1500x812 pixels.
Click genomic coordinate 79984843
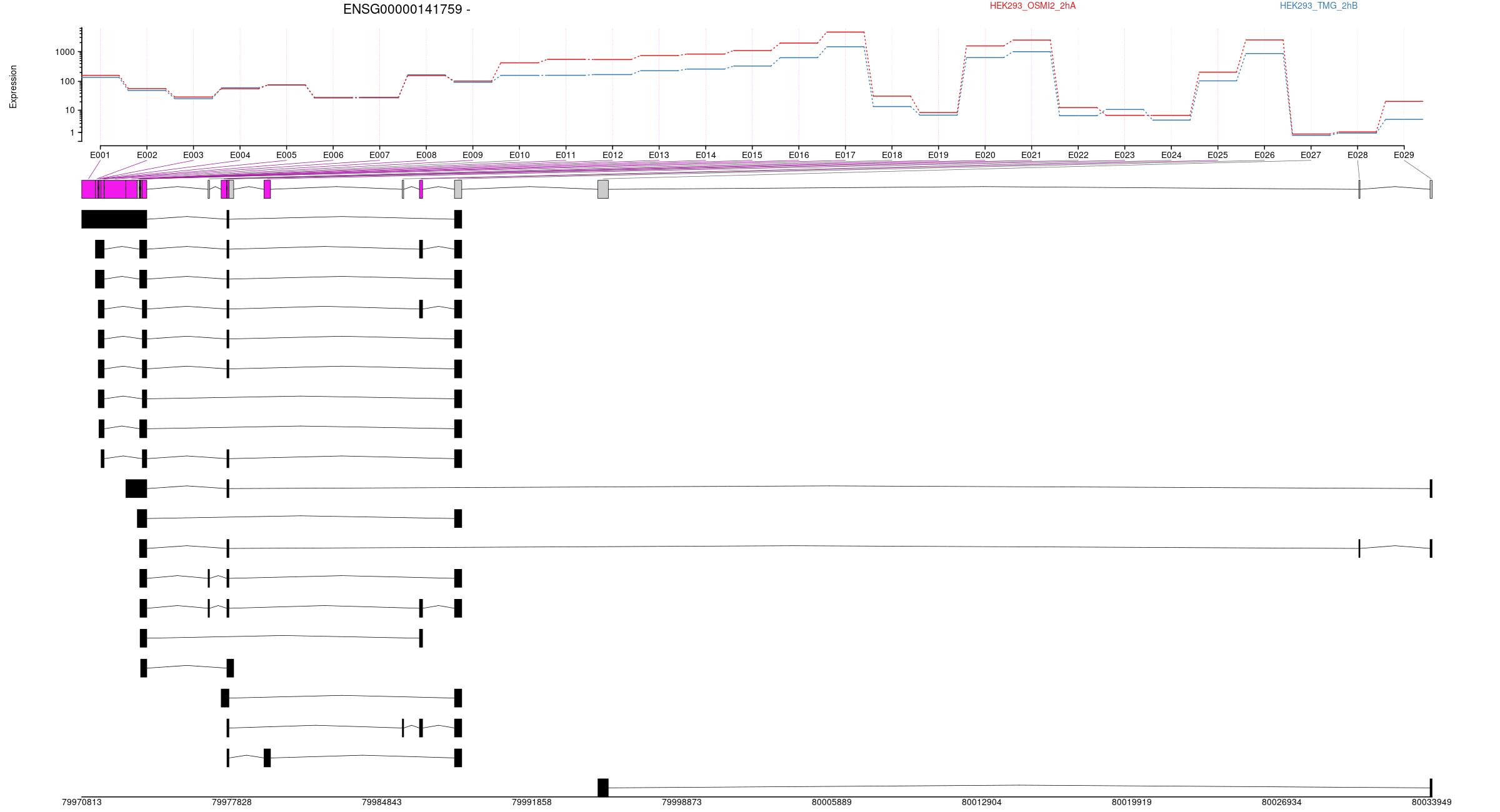coord(382,802)
